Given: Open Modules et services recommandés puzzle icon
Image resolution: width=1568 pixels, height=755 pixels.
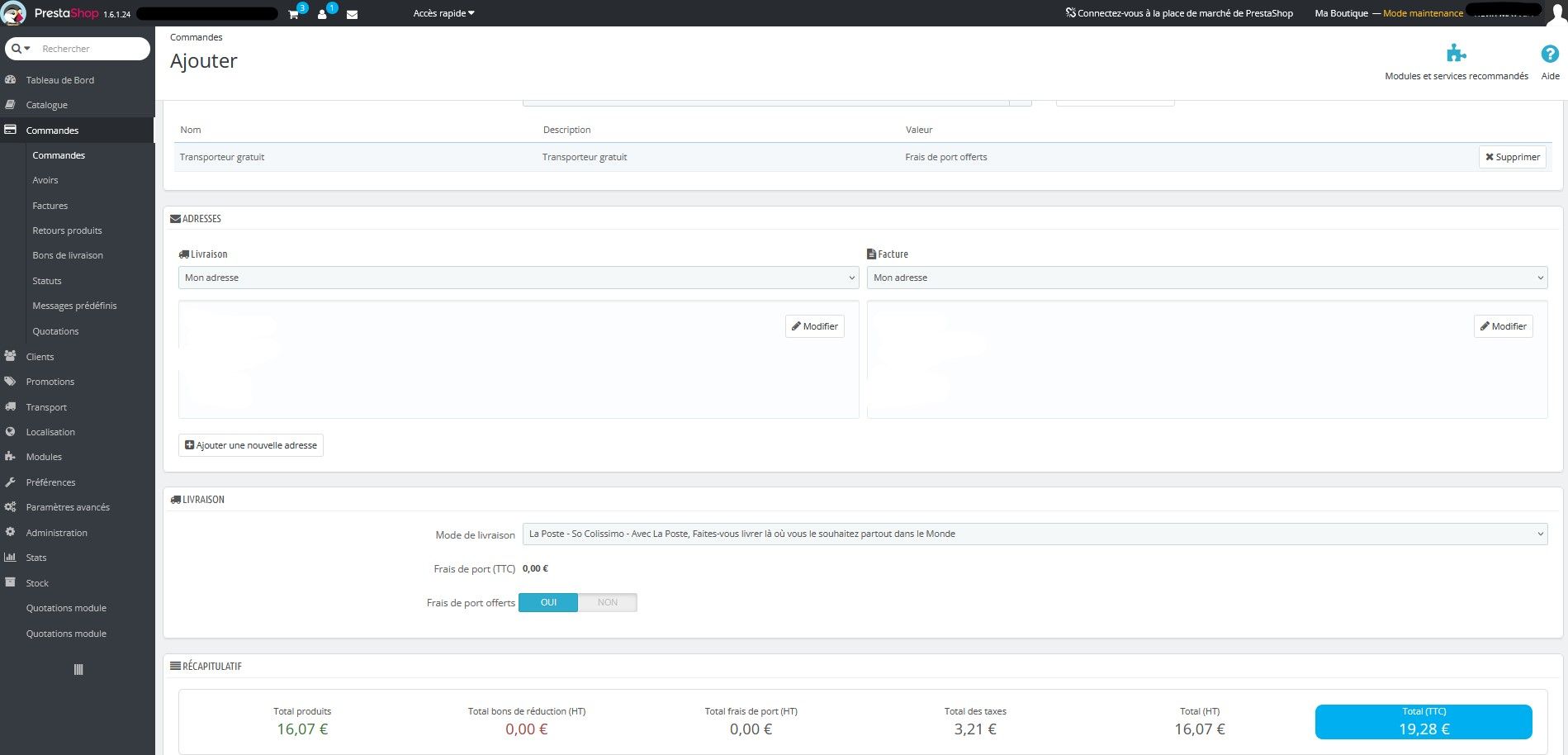Looking at the screenshot, I should pos(1456,55).
